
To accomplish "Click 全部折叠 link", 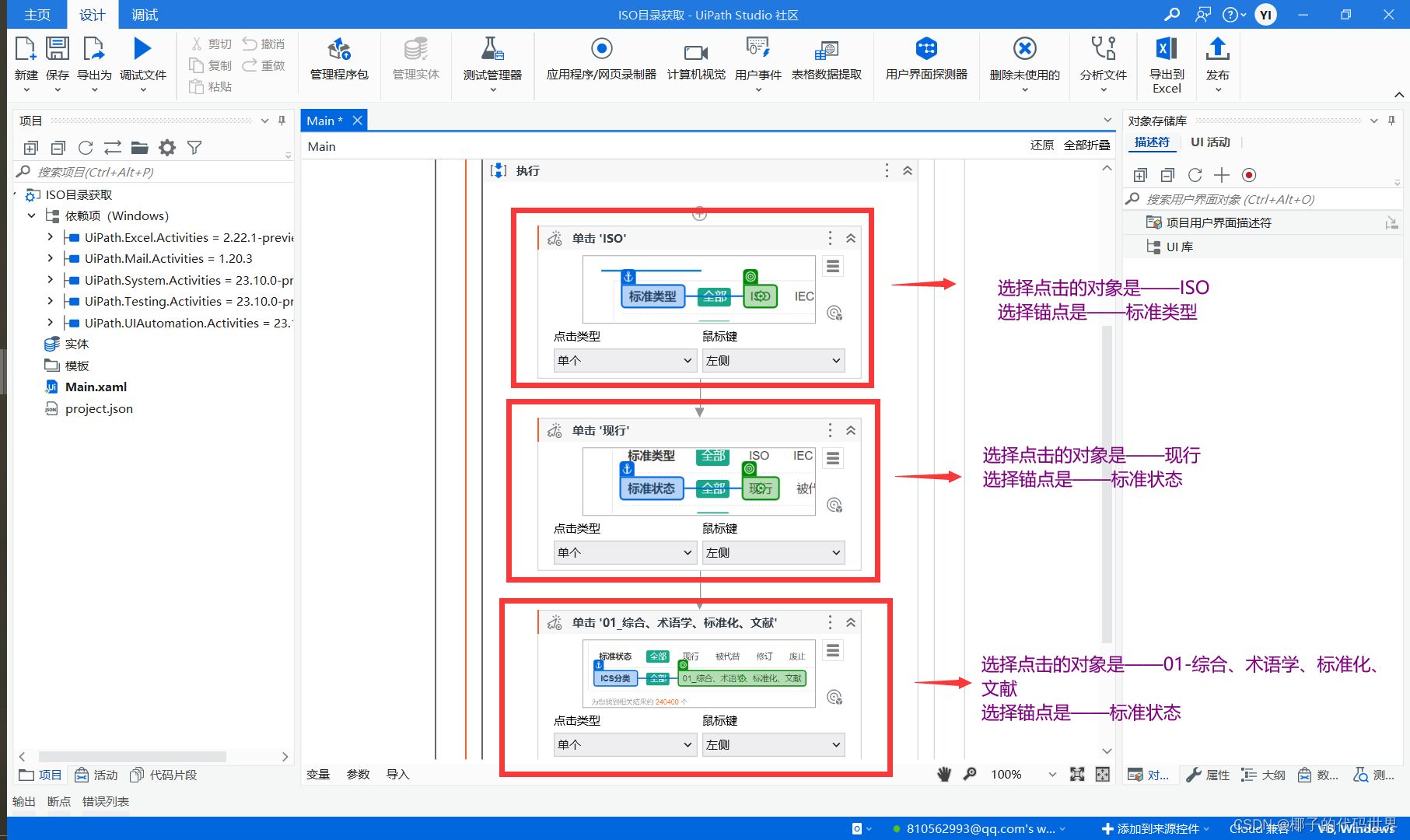I will [1086, 145].
